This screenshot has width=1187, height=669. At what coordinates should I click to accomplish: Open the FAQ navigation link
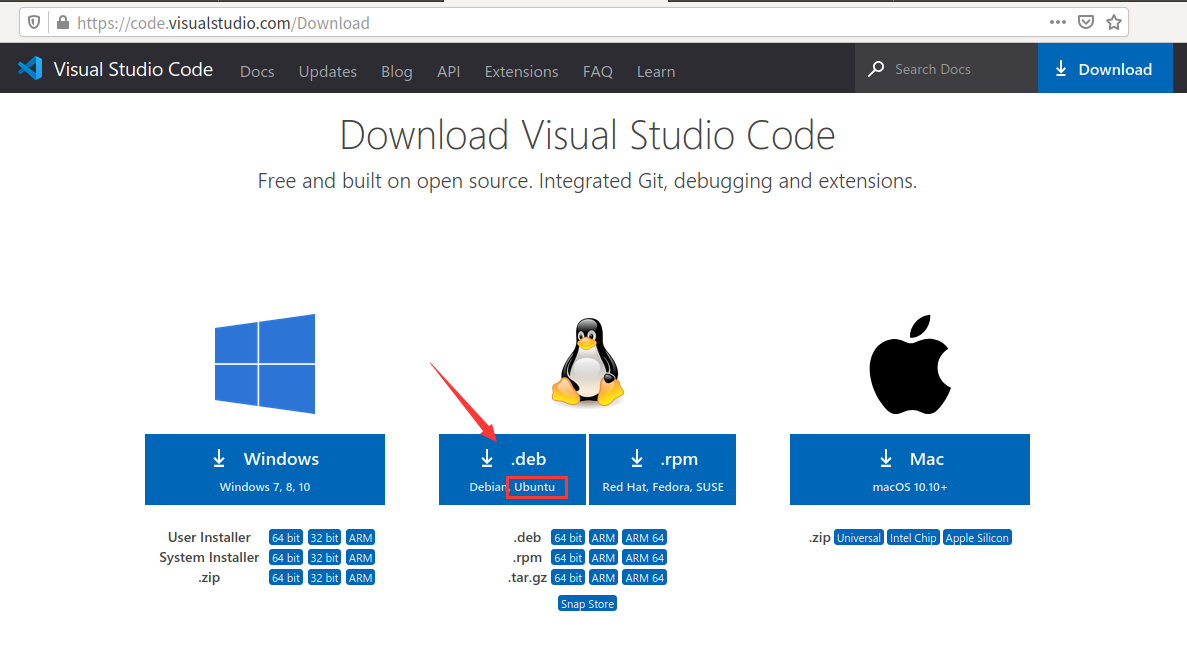click(597, 71)
